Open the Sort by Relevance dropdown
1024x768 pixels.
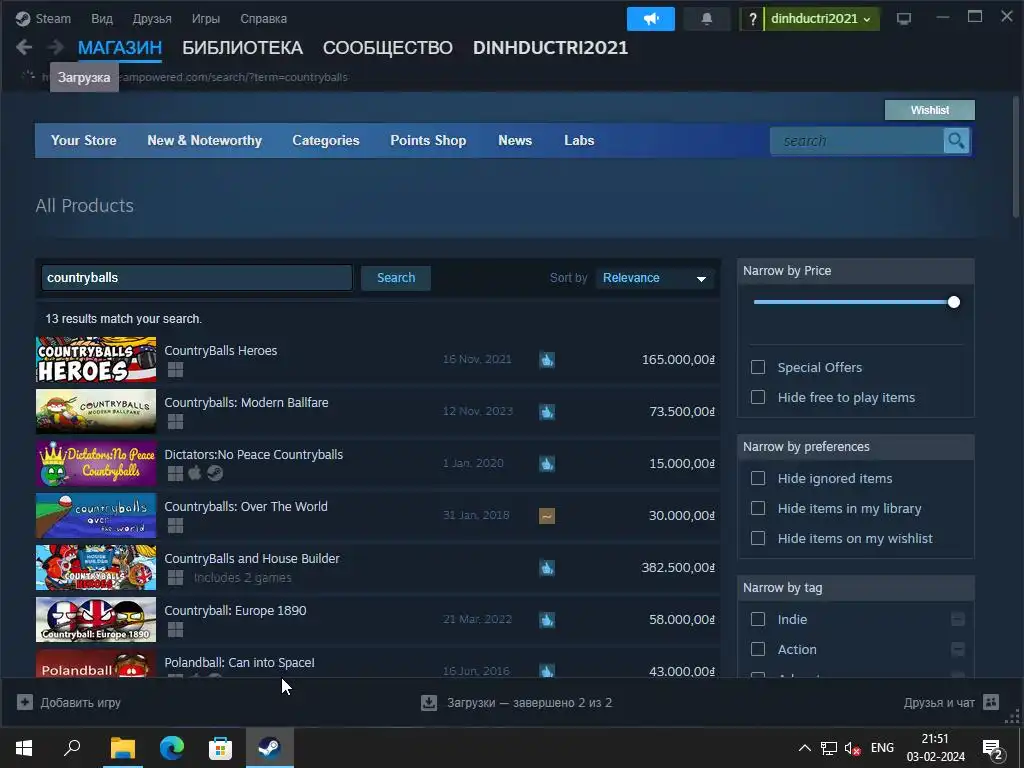[655, 278]
